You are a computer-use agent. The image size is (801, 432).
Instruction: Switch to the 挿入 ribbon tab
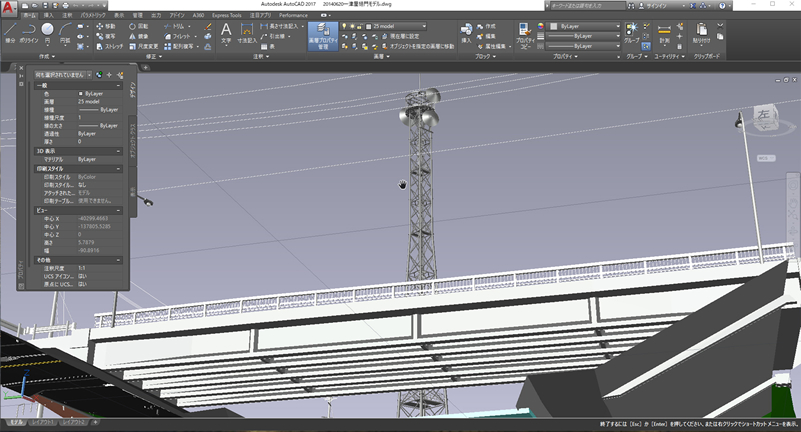49,16
